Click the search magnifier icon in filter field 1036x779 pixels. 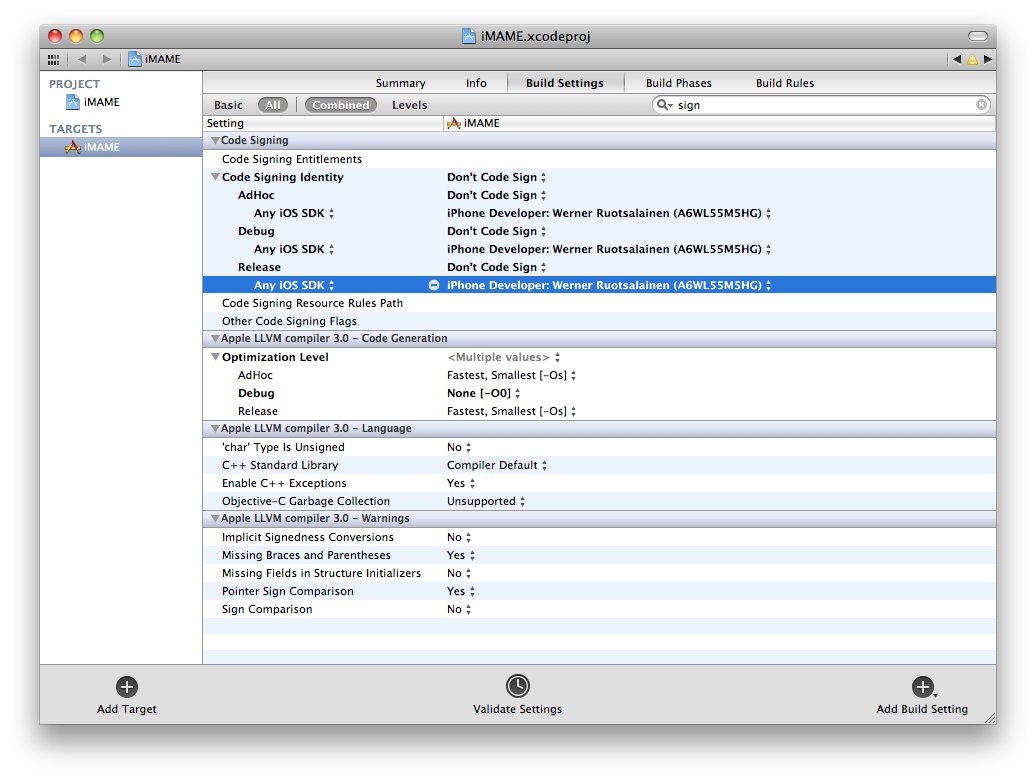(x=664, y=105)
